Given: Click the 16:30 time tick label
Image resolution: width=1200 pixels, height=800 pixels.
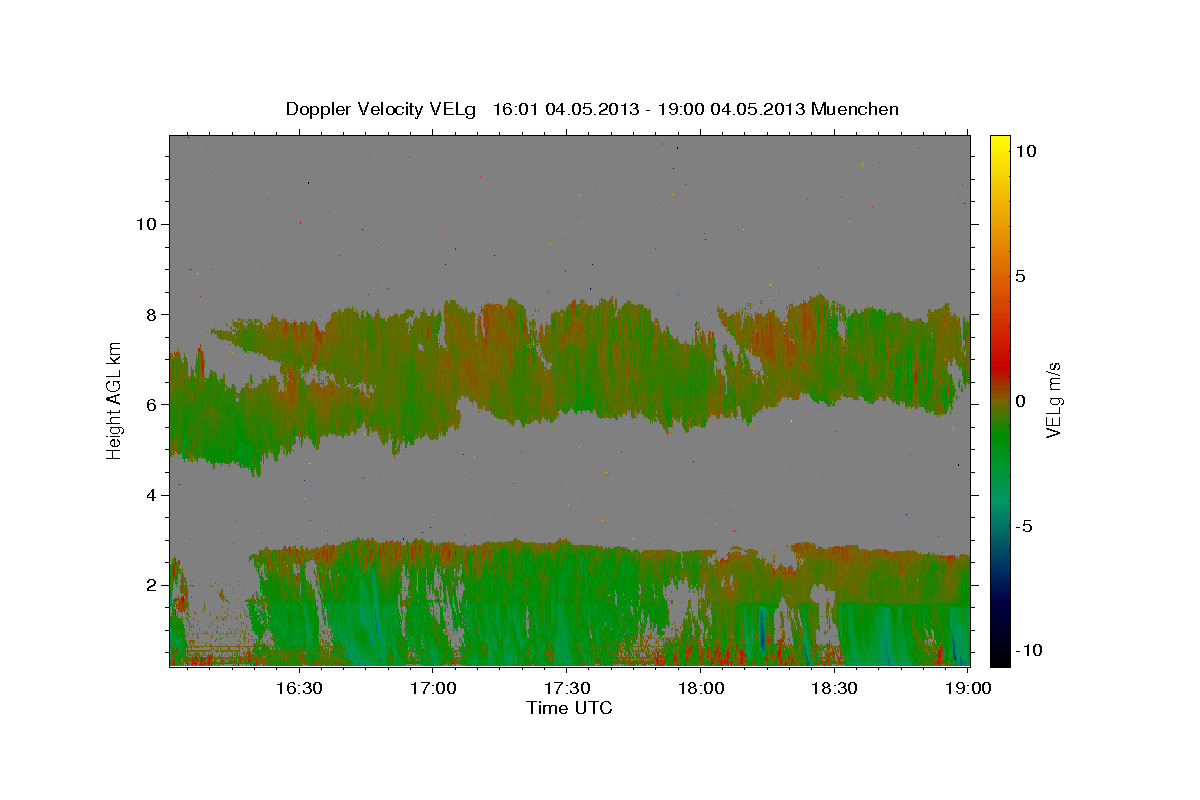Looking at the screenshot, I should [299, 689].
